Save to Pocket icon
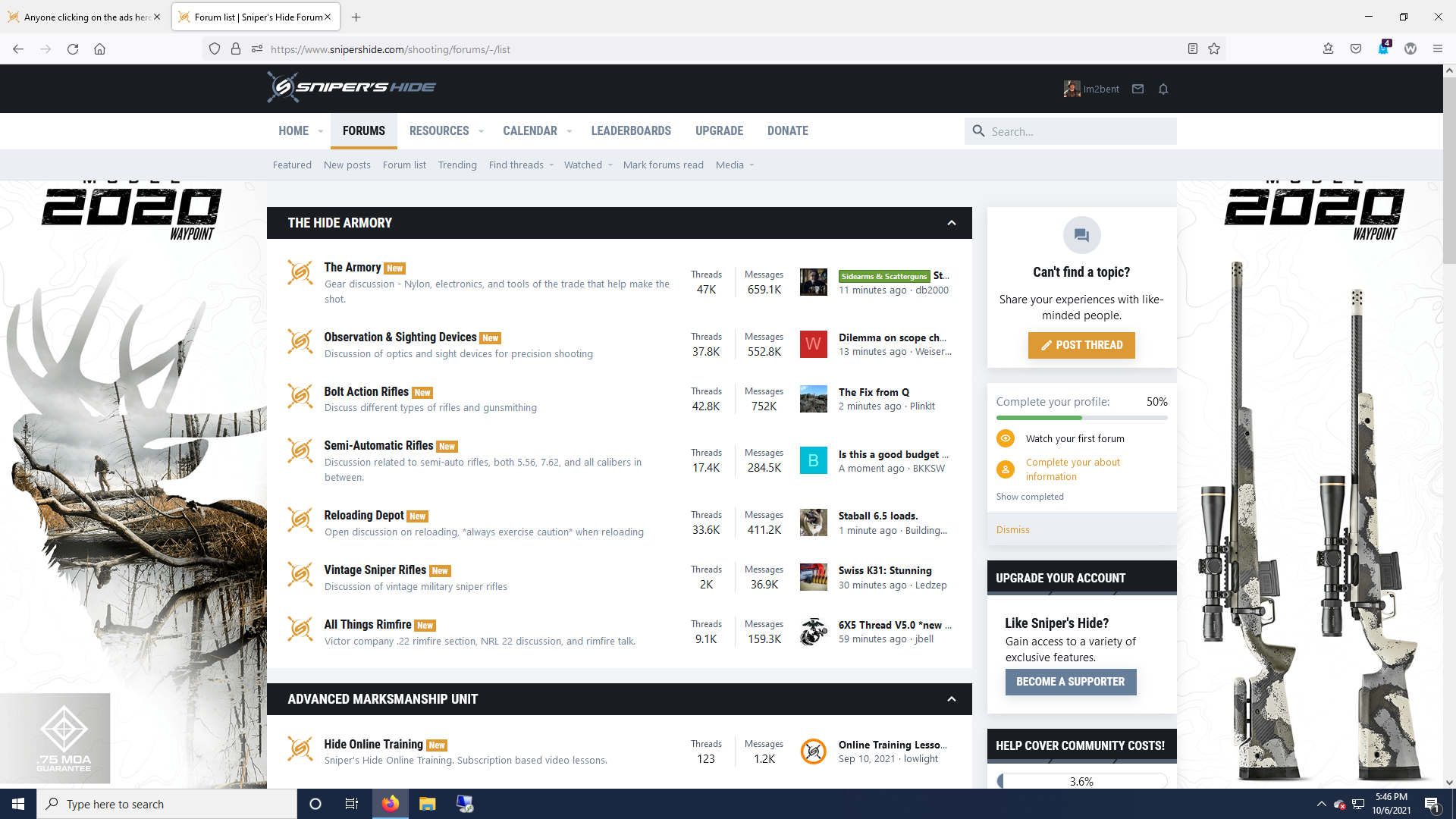Image resolution: width=1456 pixels, height=819 pixels. 1356,49
